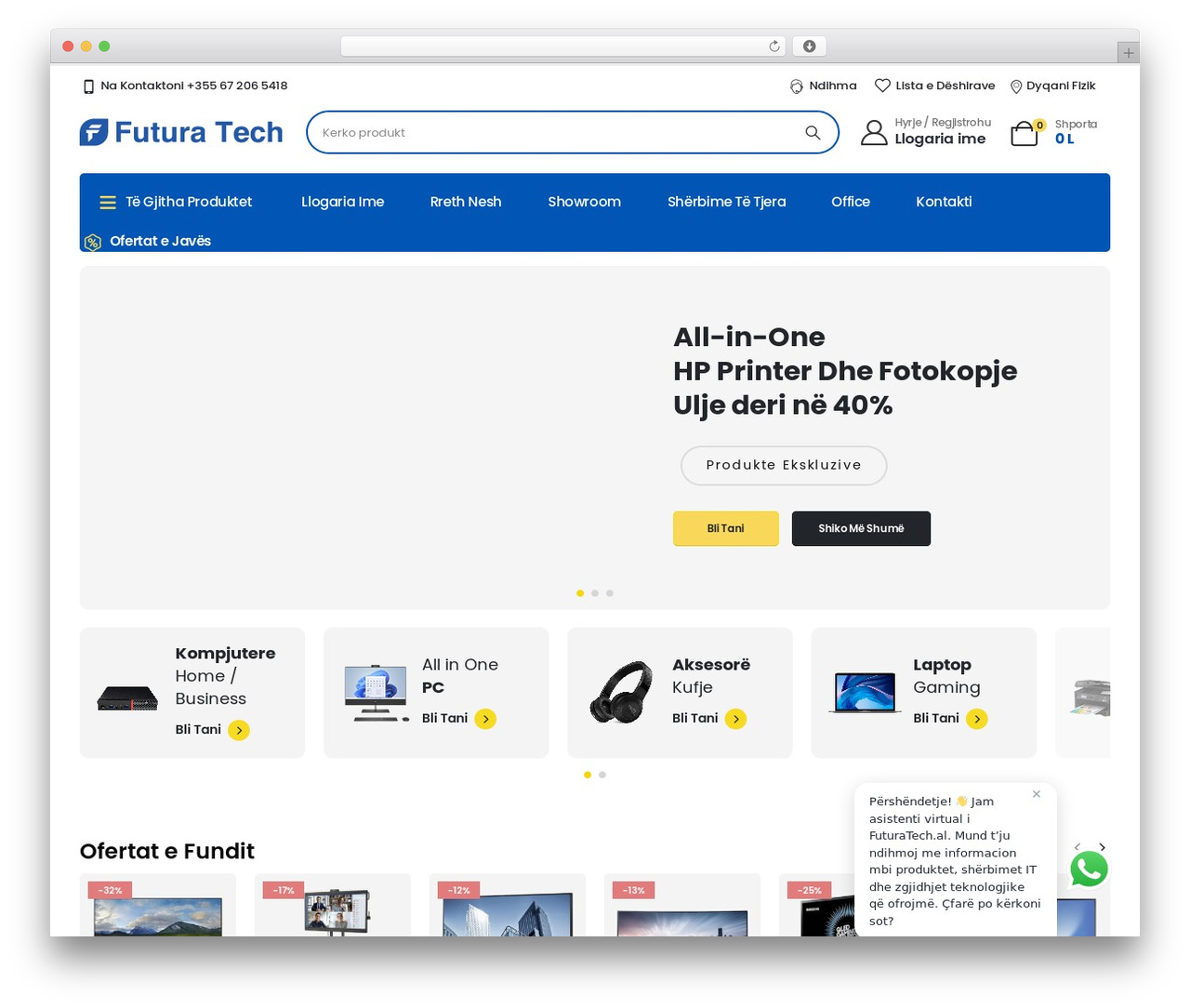1190x1008 pixels.
Task: Show previous Ofertat e Fundit products arrow
Action: pos(1077,847)
